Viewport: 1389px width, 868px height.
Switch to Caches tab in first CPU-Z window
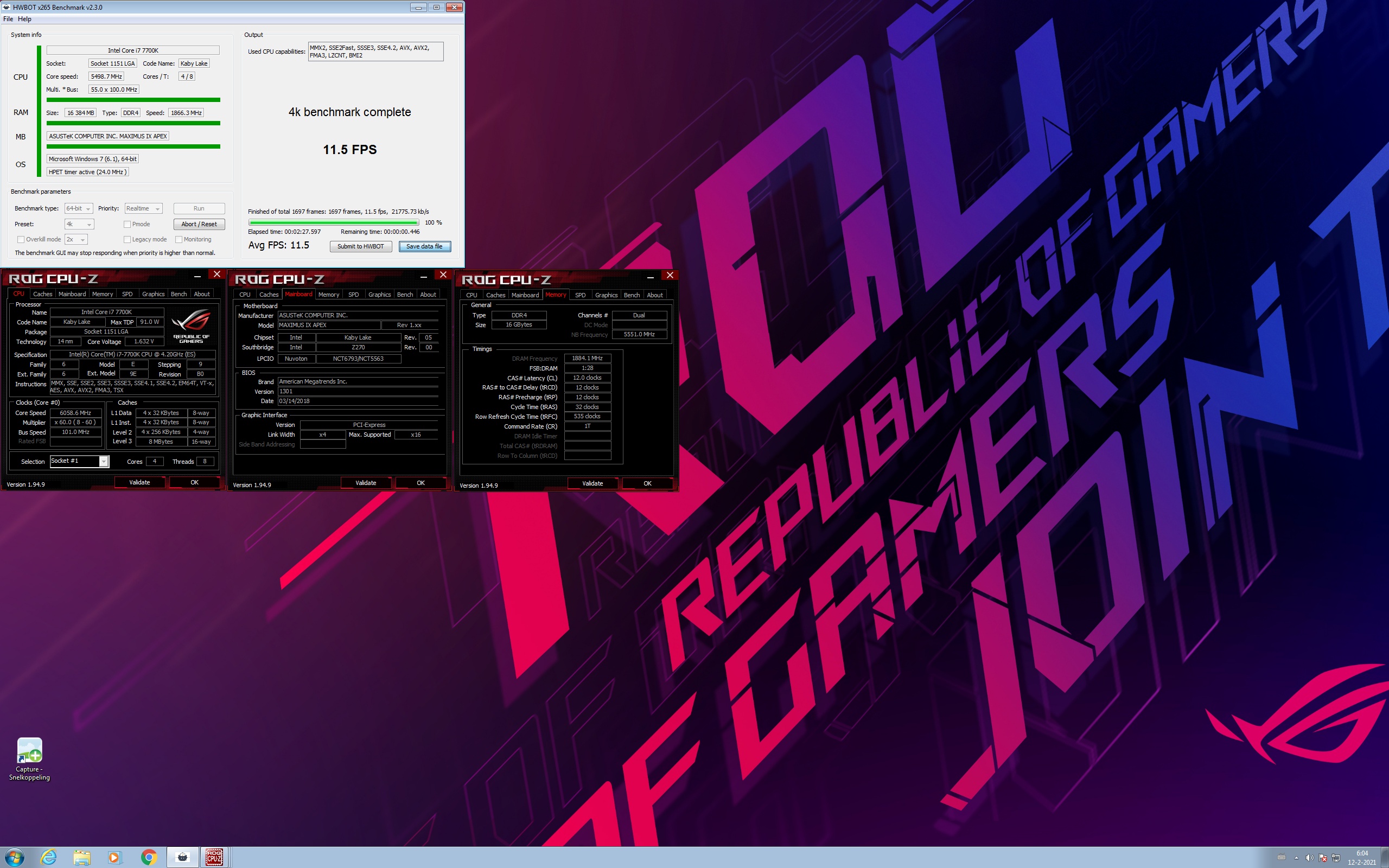pos(42,294)
